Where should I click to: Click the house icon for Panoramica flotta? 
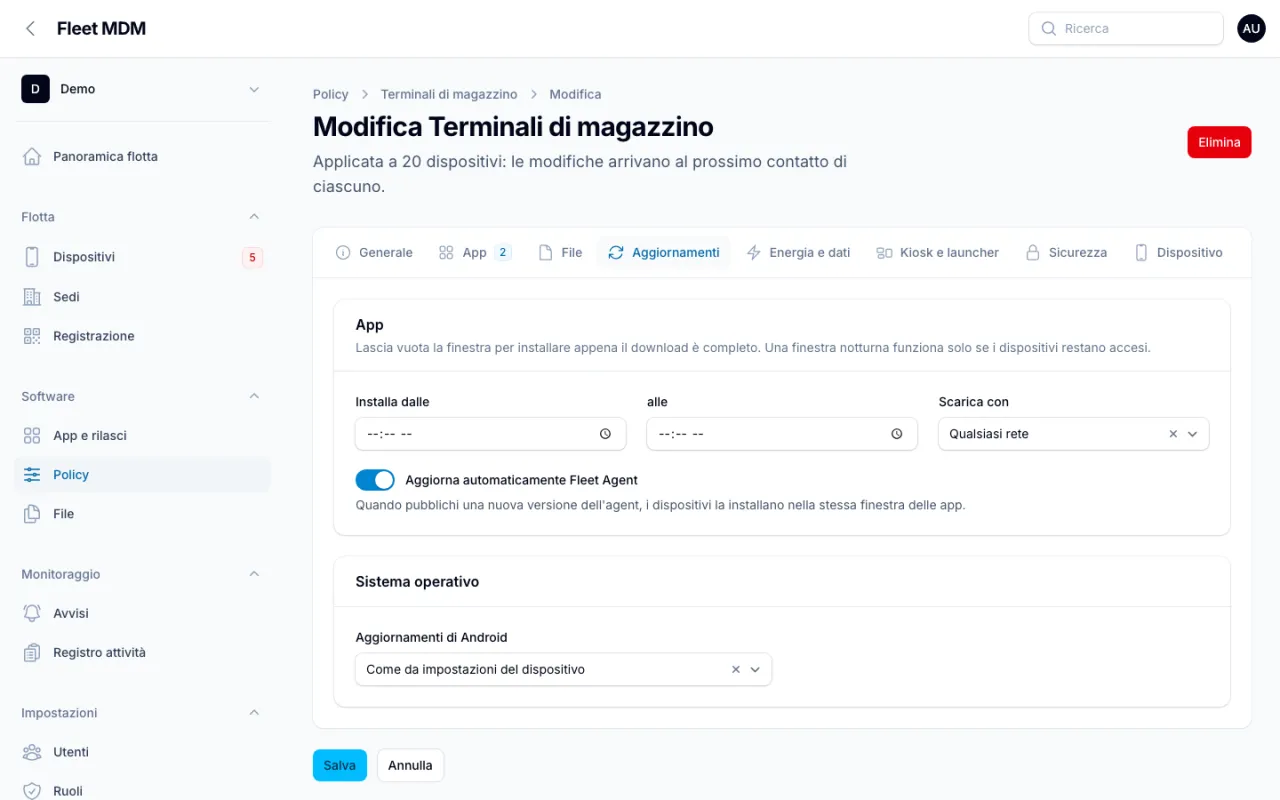tap(32, 156)
